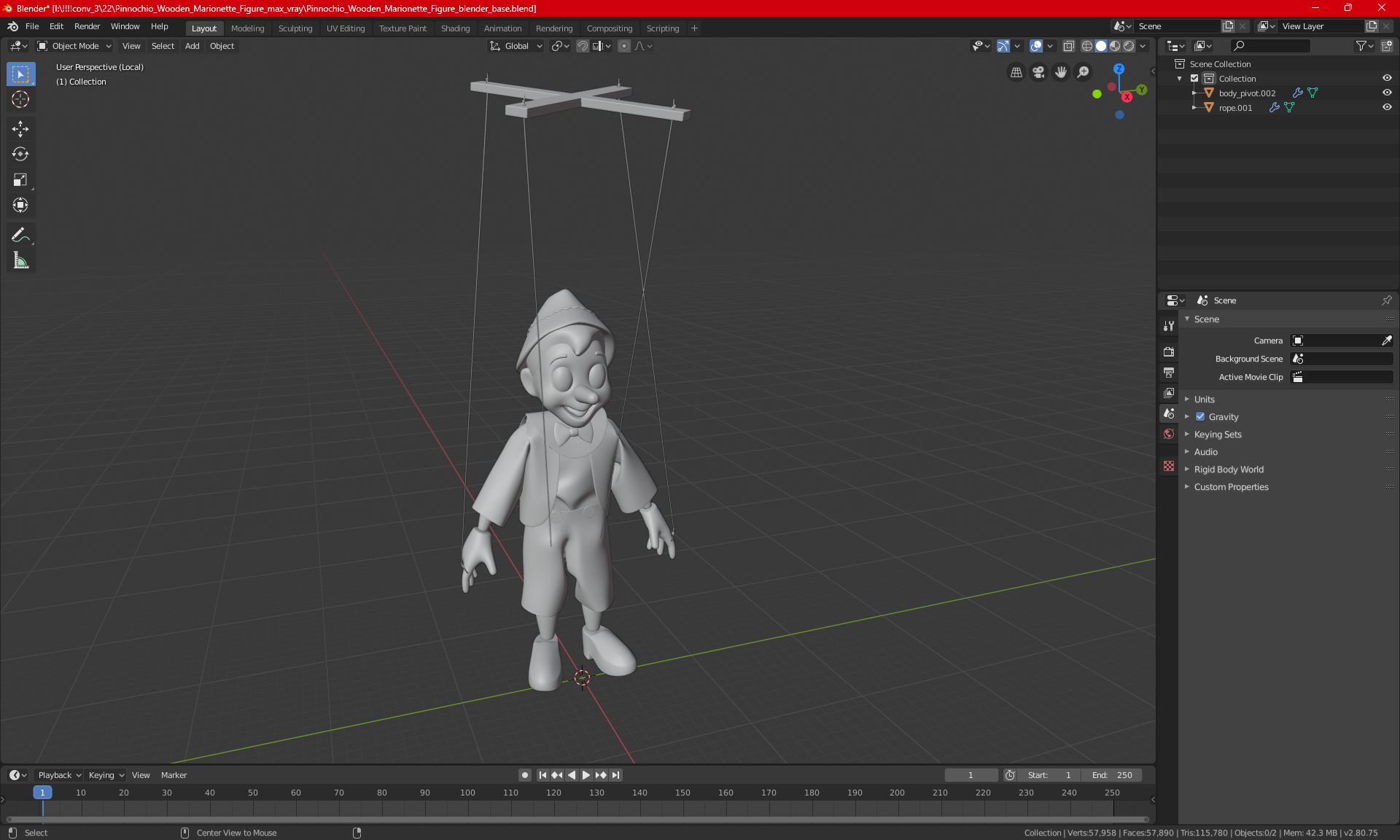
Task: Hide the Collection in viewport
Action: point(1387,78)
